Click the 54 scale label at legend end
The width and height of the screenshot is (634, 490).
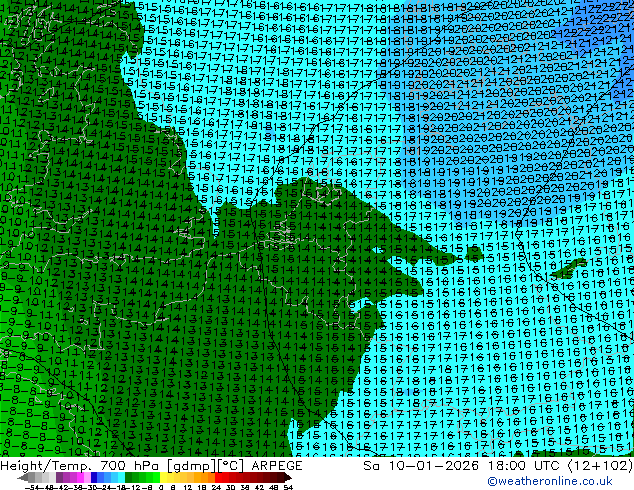[288, 487]
